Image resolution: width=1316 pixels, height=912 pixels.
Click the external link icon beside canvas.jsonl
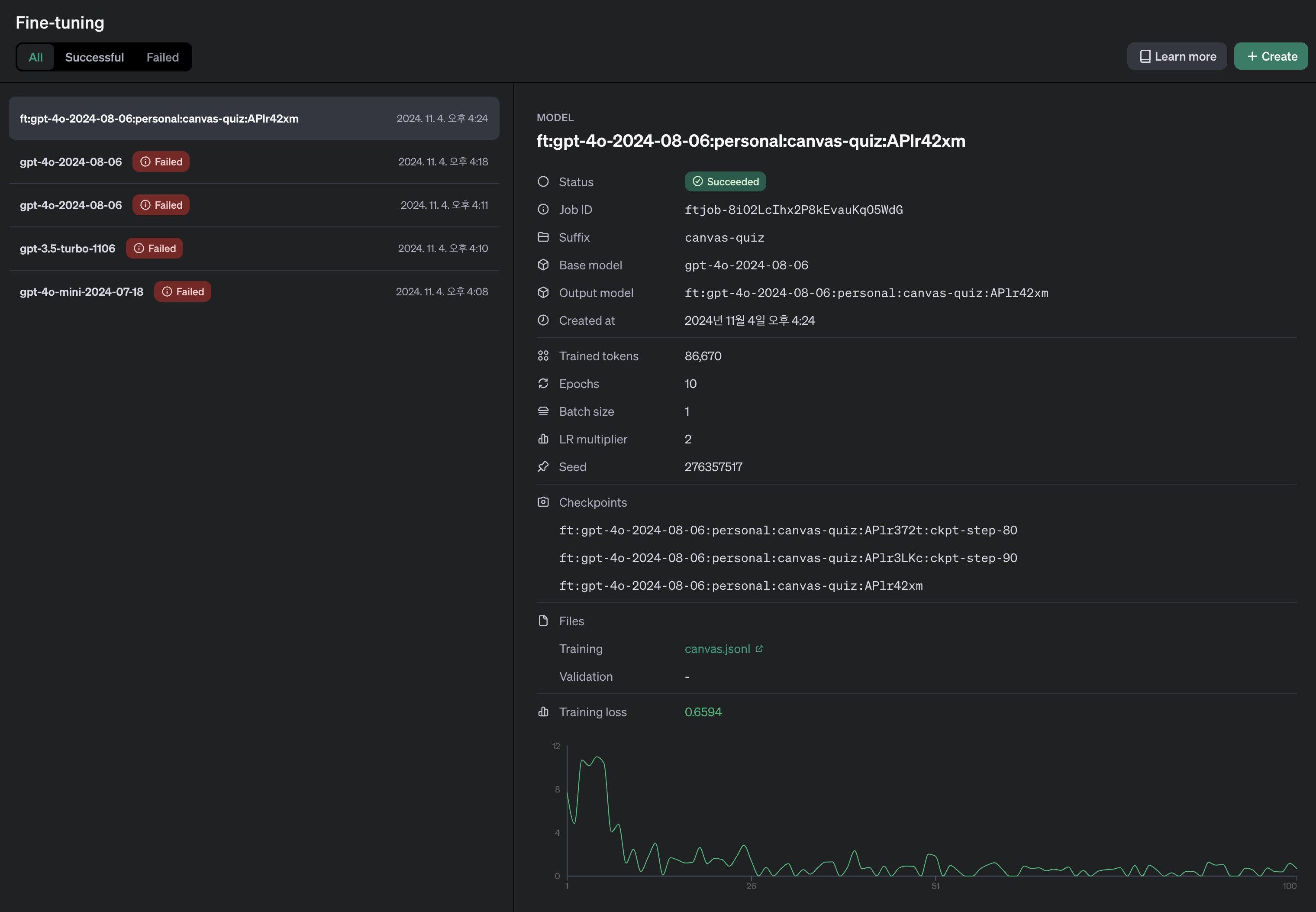point(759,649)
